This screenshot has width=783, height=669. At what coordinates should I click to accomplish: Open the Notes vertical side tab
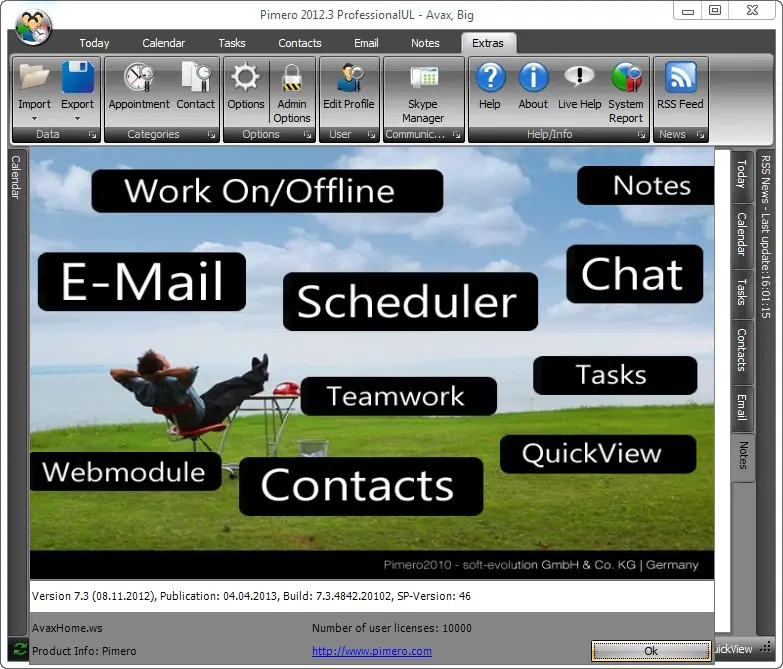pos(743,456)
